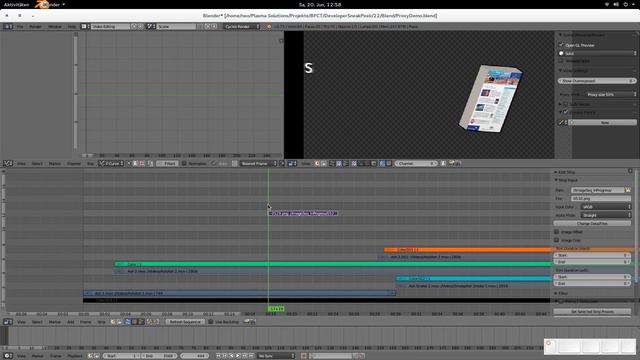Image resolution: width=640 pixels, height=360 pixels.
Task: Open the No Sync dropdown in the Timeline
Action: pyautogui.click(x=276, y=356)
